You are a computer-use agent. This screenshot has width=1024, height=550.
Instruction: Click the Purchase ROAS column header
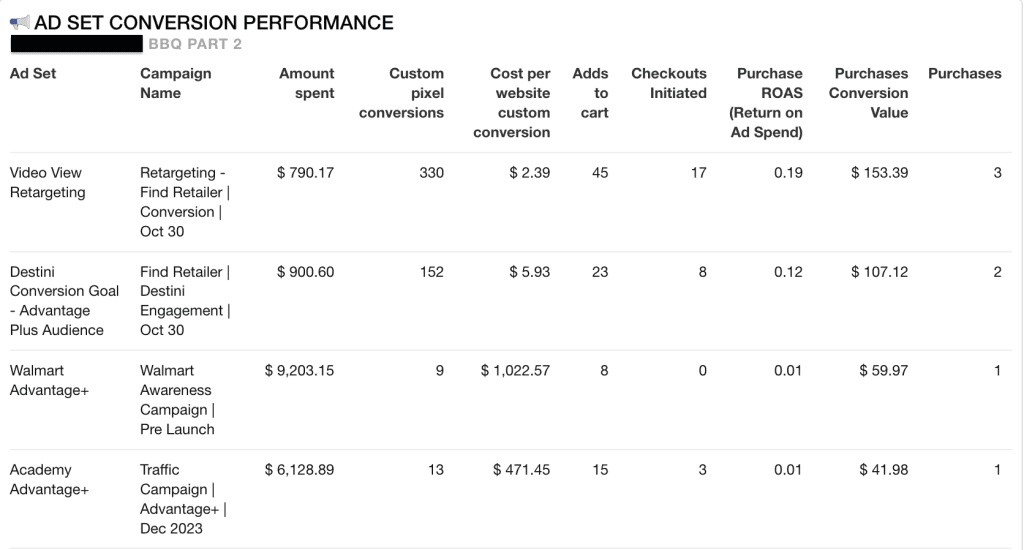click(x=766, y=102)
